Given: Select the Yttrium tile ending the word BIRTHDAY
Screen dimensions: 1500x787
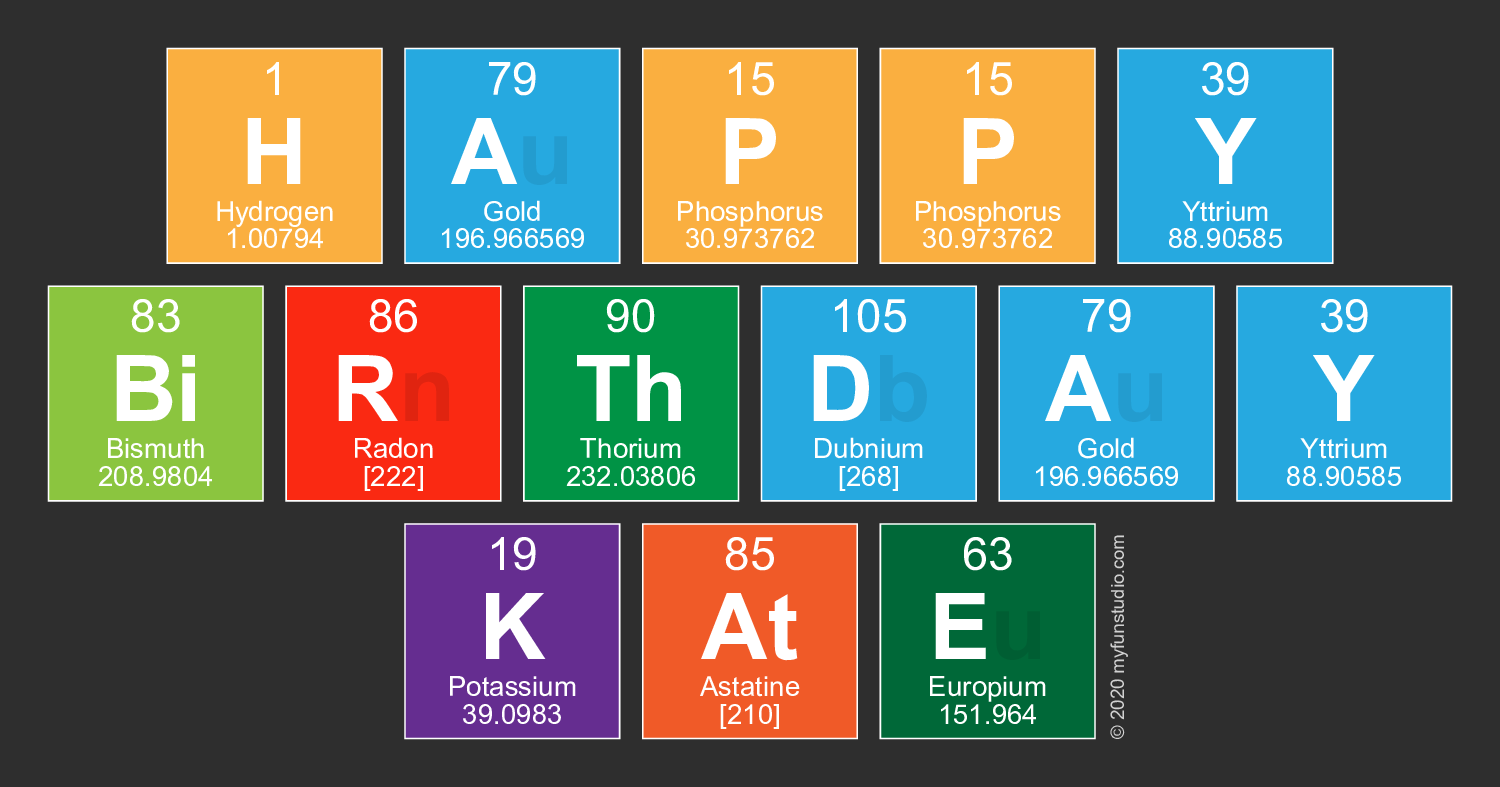Looking at the screenshot, I should click(1344, 393).
